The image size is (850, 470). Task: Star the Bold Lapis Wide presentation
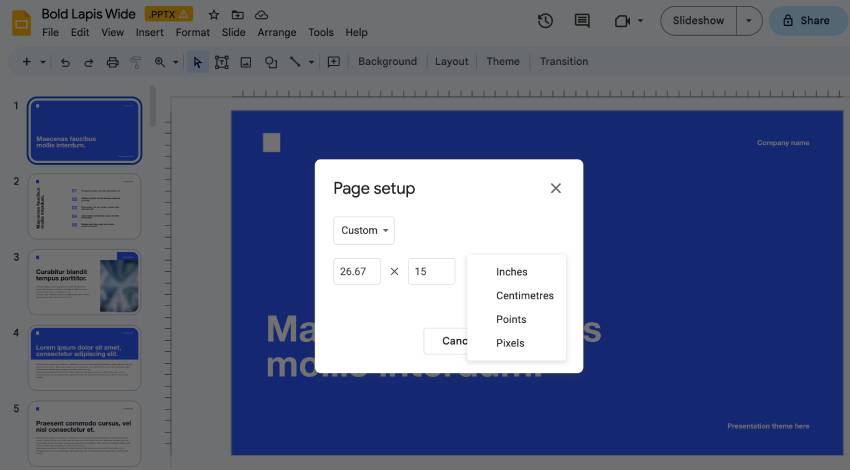(x=213, y=15)
